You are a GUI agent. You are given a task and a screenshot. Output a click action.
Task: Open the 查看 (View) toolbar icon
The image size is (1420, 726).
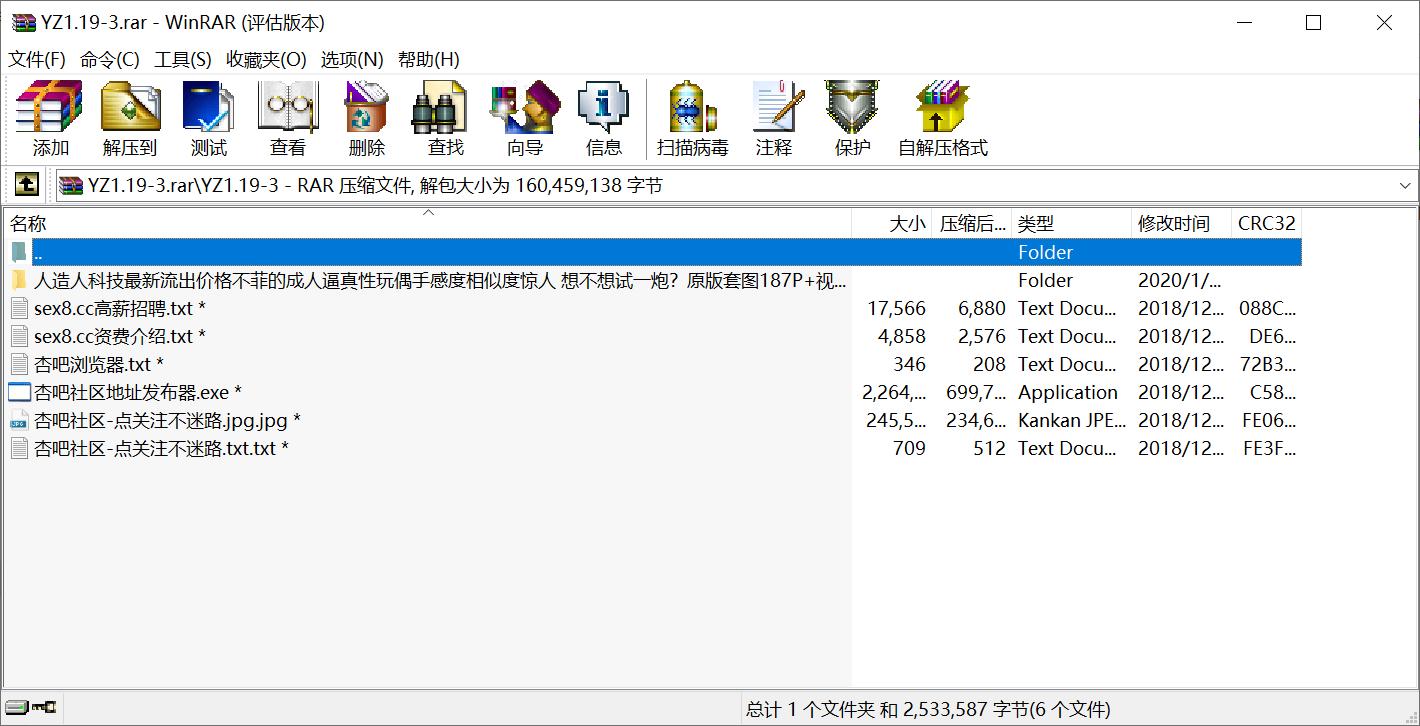[288, 108]
